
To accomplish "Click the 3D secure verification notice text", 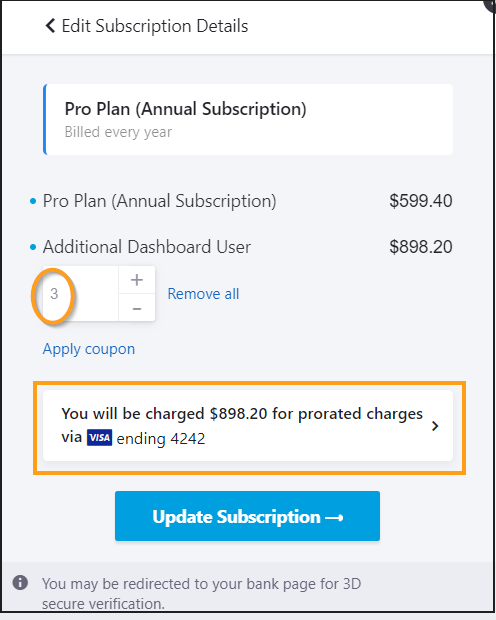I will click(202, 594).
